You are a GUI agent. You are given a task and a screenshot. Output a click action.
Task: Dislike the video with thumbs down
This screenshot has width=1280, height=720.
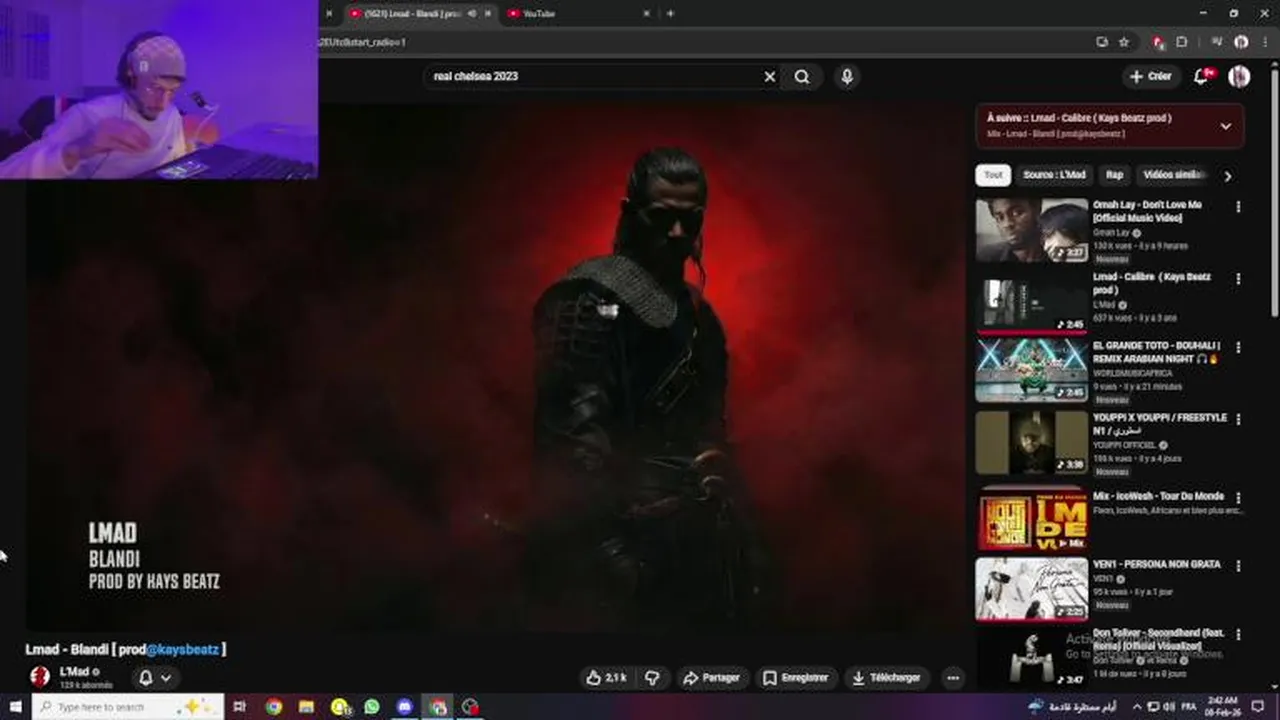click(x=652, y=678)
